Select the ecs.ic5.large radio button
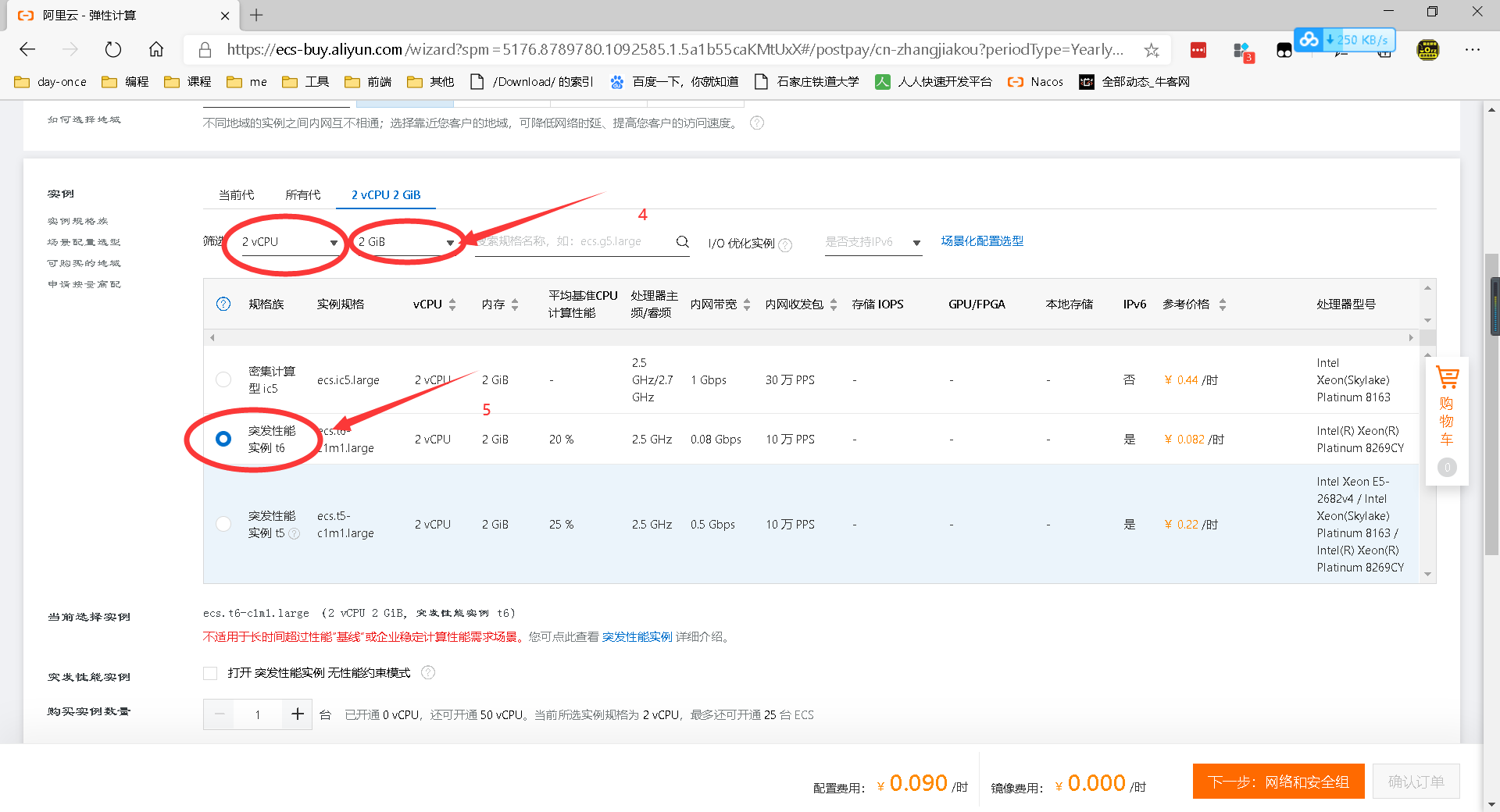Screen dimensions: 1500x812 [x=223, y=379]
